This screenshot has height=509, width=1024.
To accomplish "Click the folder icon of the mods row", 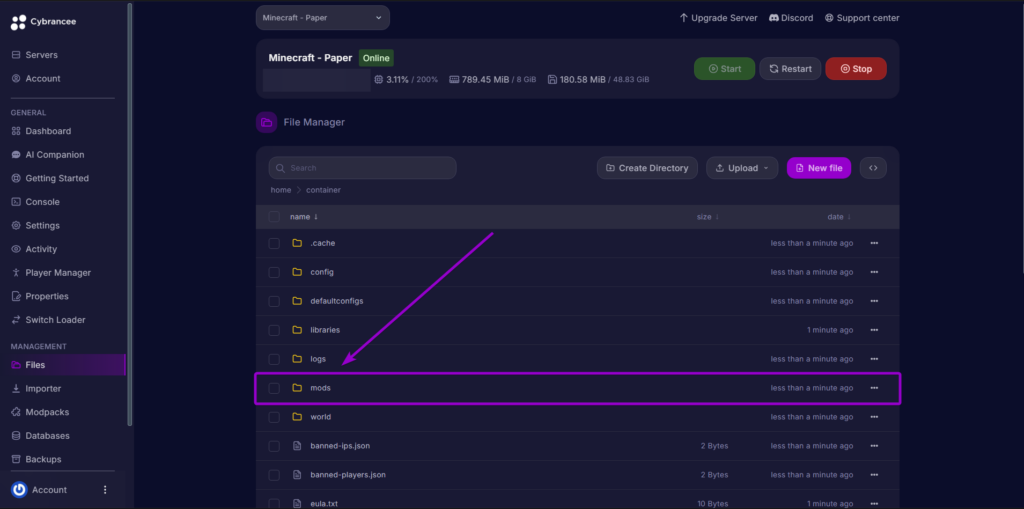I will 297,388.
